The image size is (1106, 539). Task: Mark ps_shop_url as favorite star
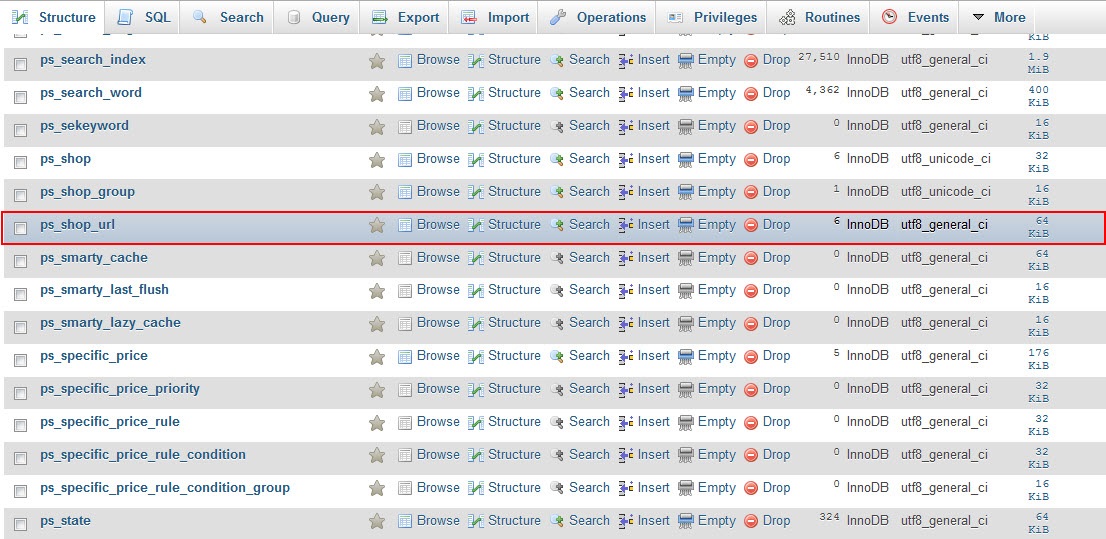pos(377,225)
